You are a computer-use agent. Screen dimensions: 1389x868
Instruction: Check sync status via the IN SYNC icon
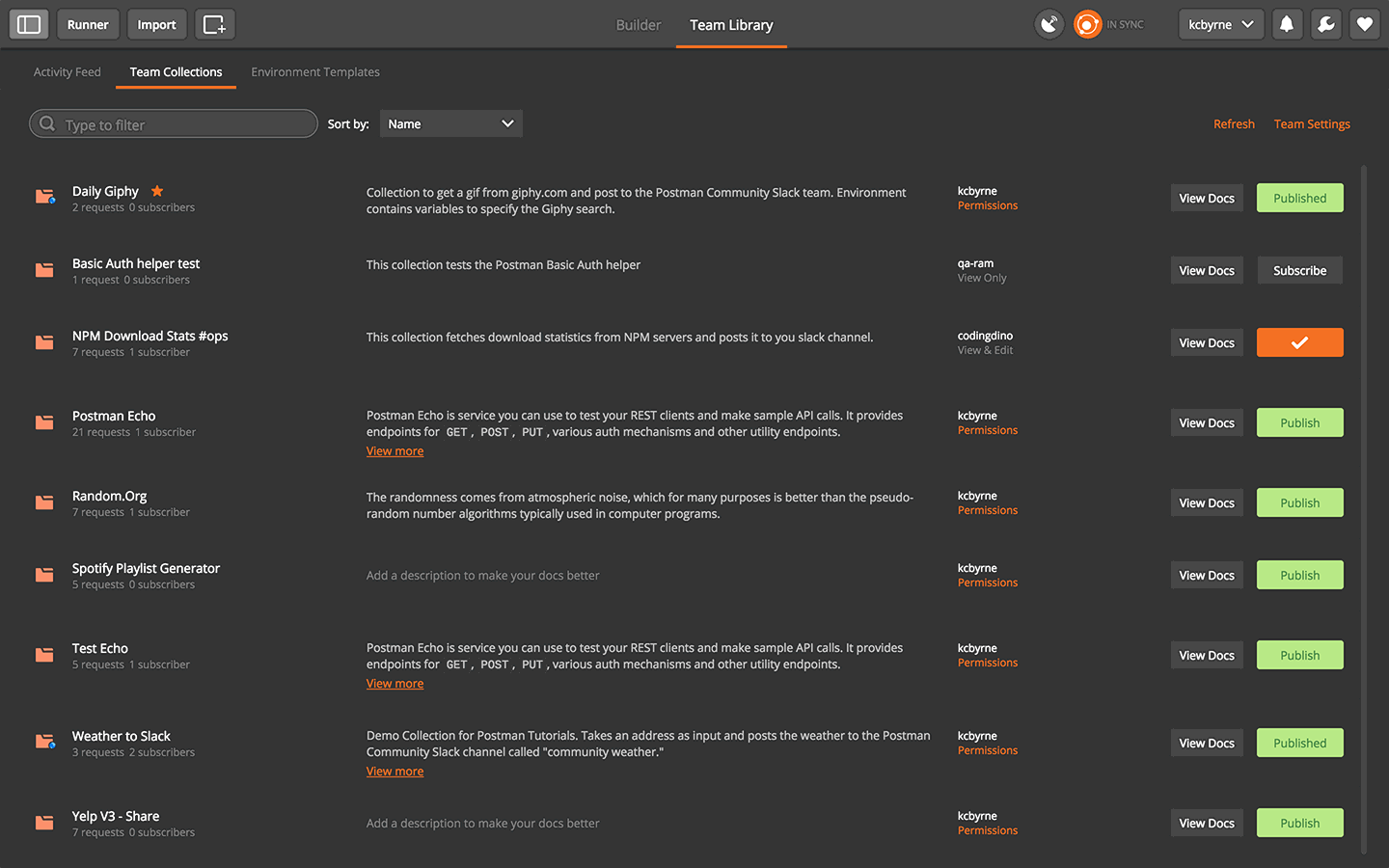(x=1088, y=24)
